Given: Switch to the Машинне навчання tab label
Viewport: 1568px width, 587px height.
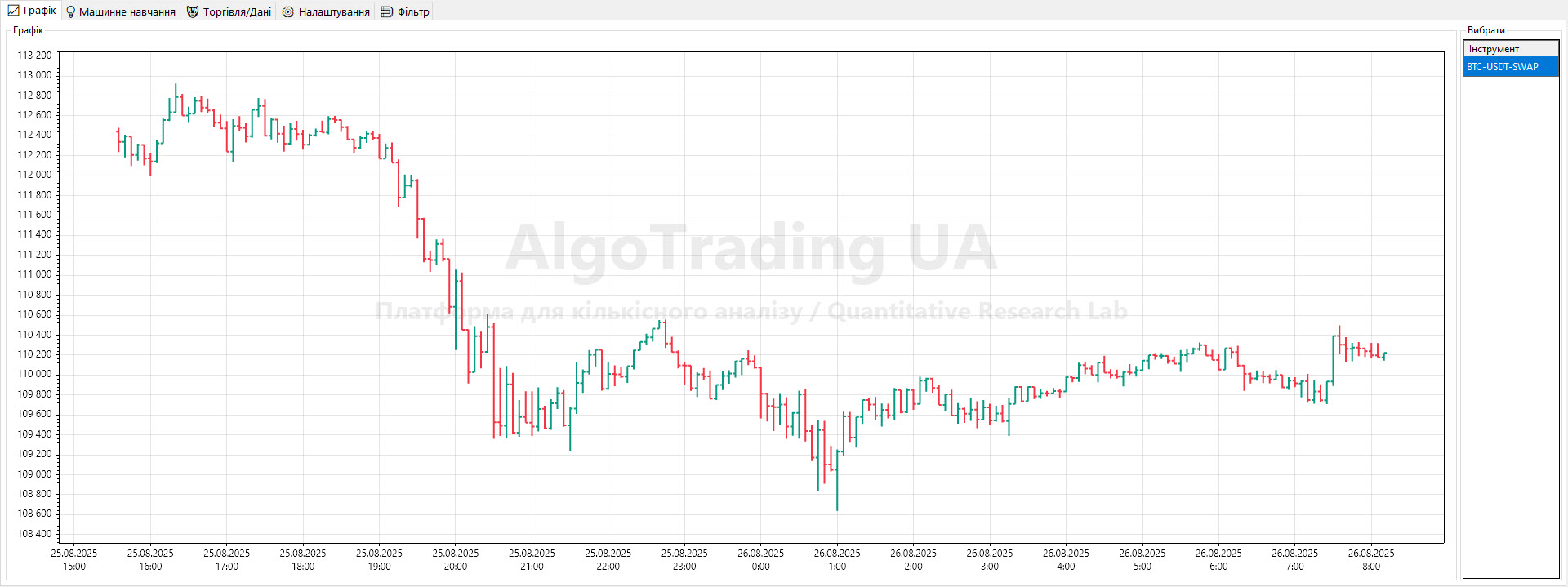Looking at the screenshot, I should tap(127, 12).
